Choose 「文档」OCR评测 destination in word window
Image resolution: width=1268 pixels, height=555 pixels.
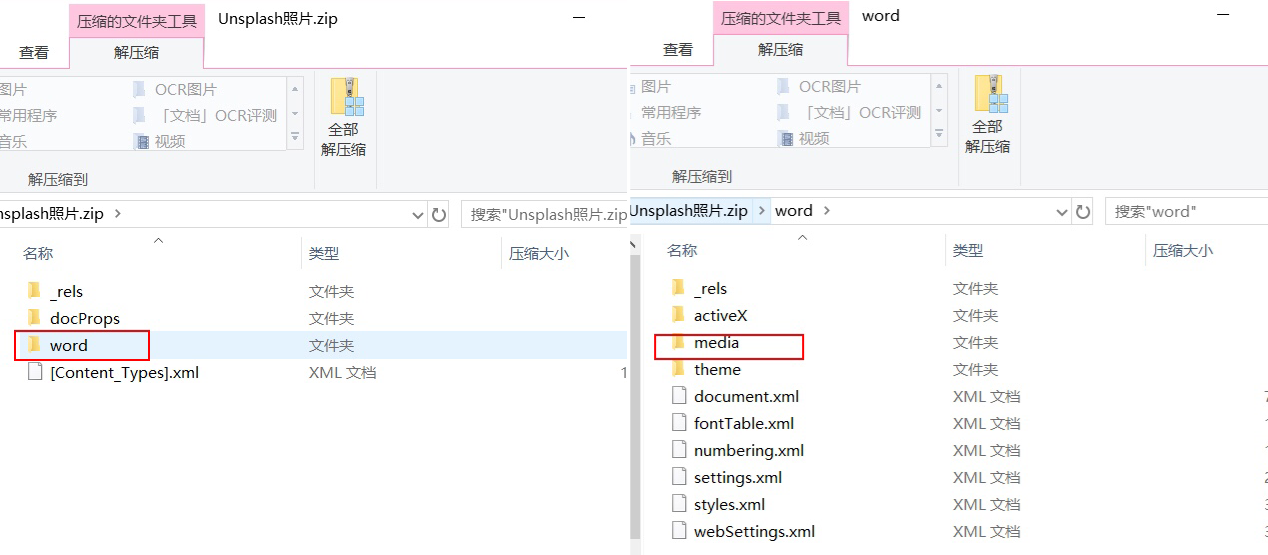(849, 112)
